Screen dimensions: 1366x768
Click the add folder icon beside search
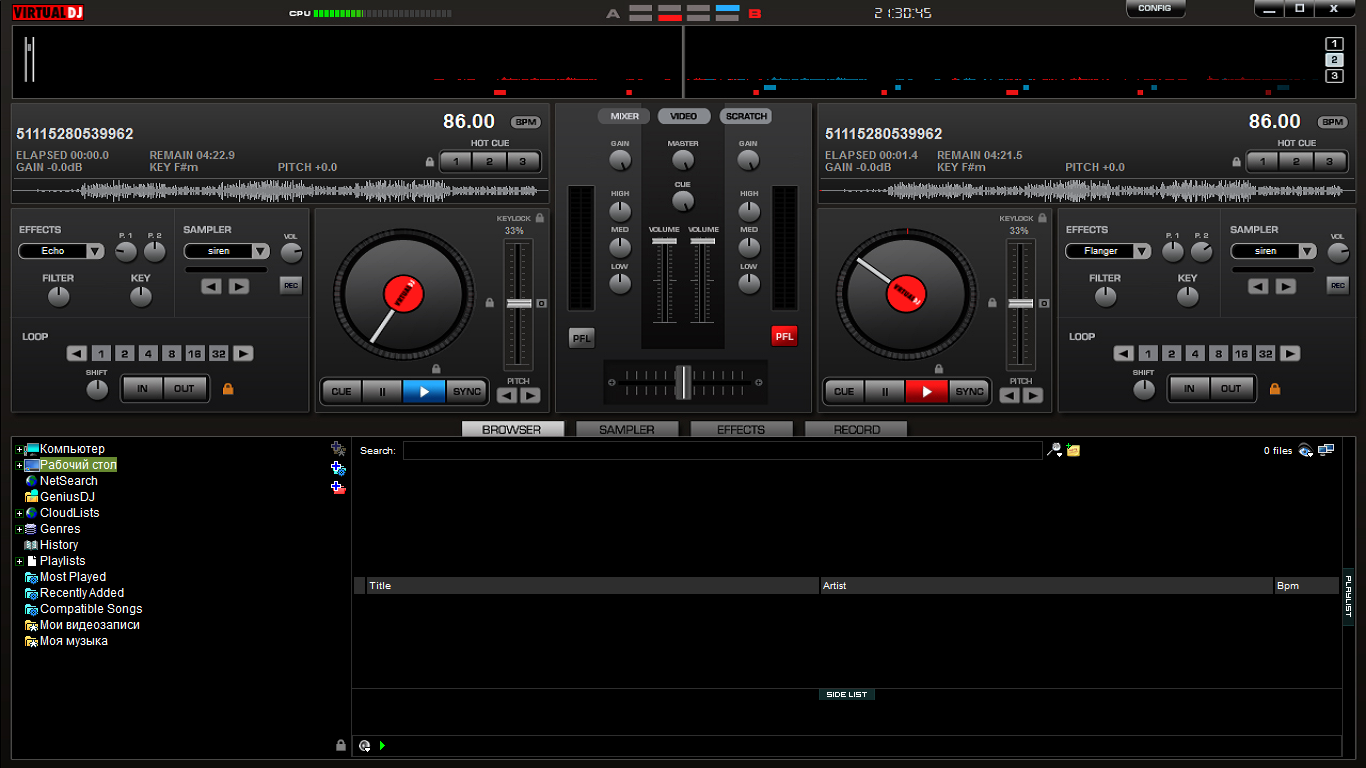[x=1073, y=451]
